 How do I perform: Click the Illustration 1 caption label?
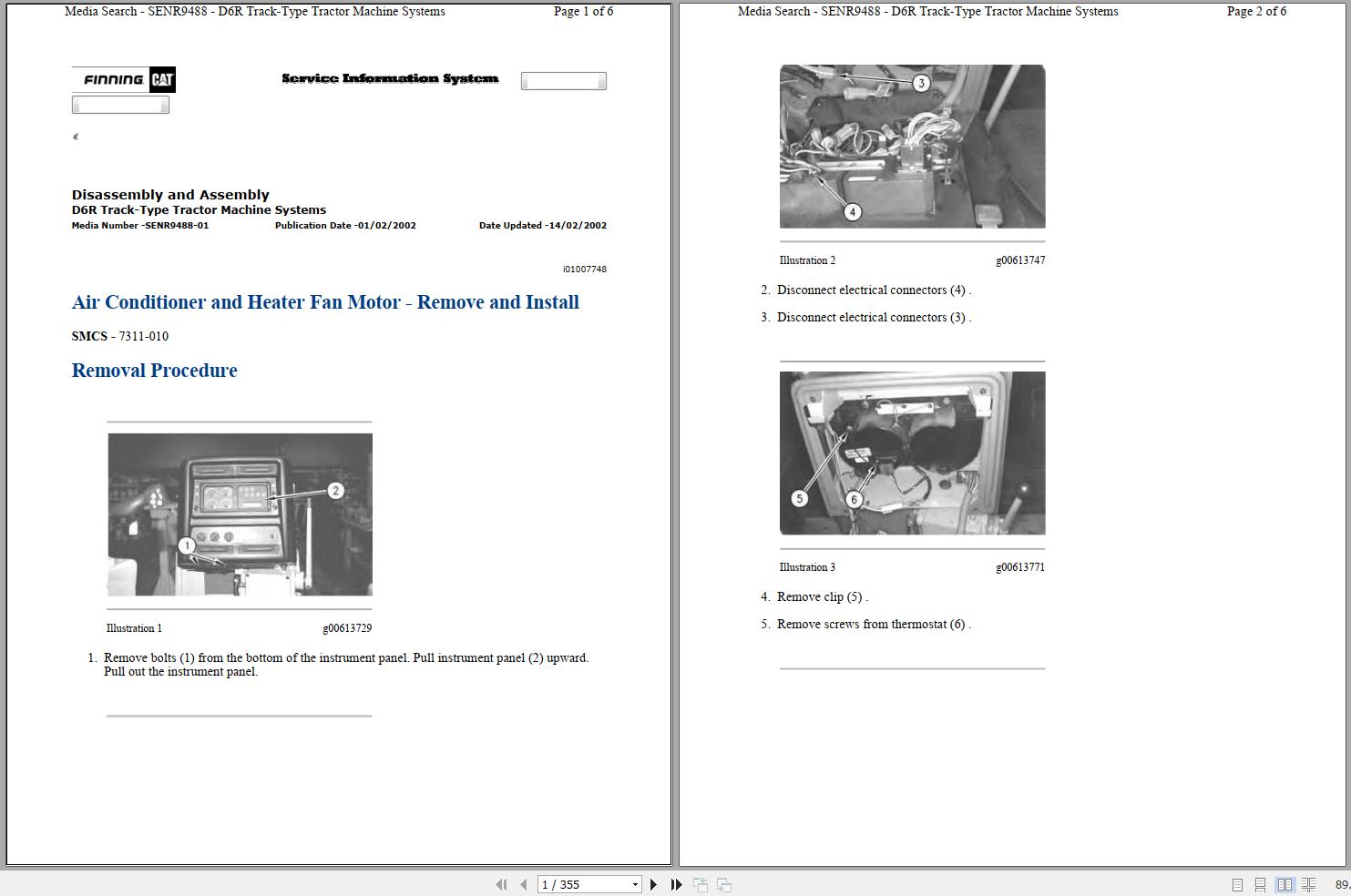[134, 628]
